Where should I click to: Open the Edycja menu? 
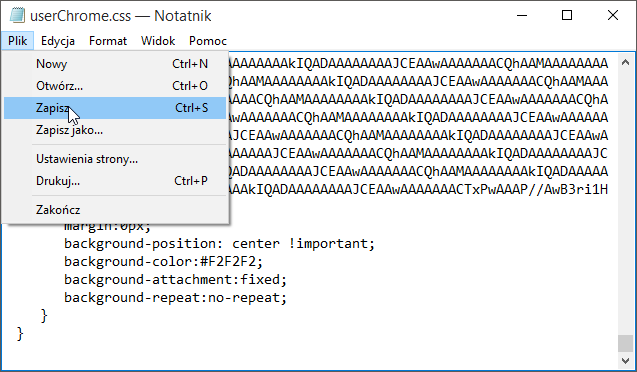tap(58, 41)
